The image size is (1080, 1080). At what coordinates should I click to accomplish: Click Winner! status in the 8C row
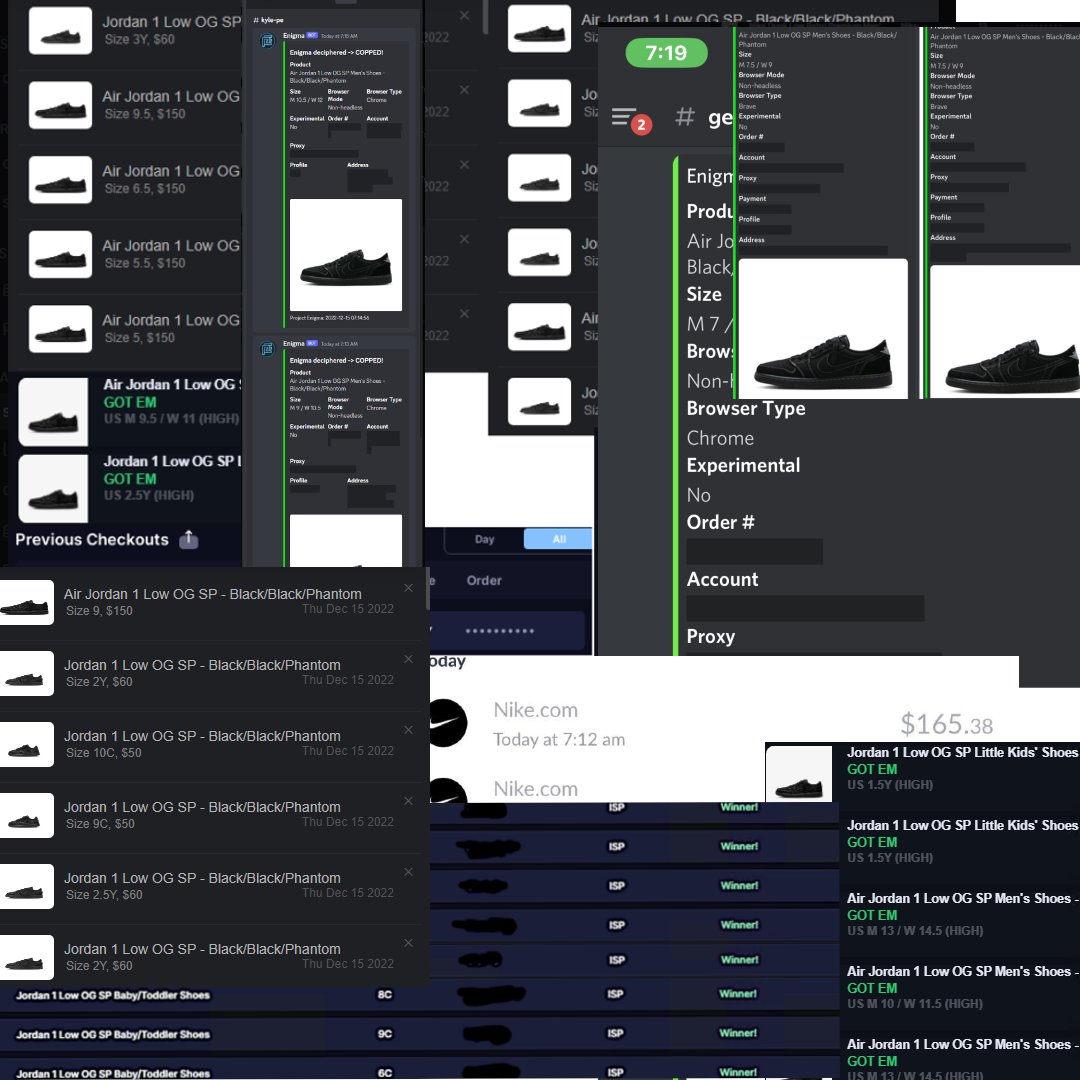pos(738,993)
